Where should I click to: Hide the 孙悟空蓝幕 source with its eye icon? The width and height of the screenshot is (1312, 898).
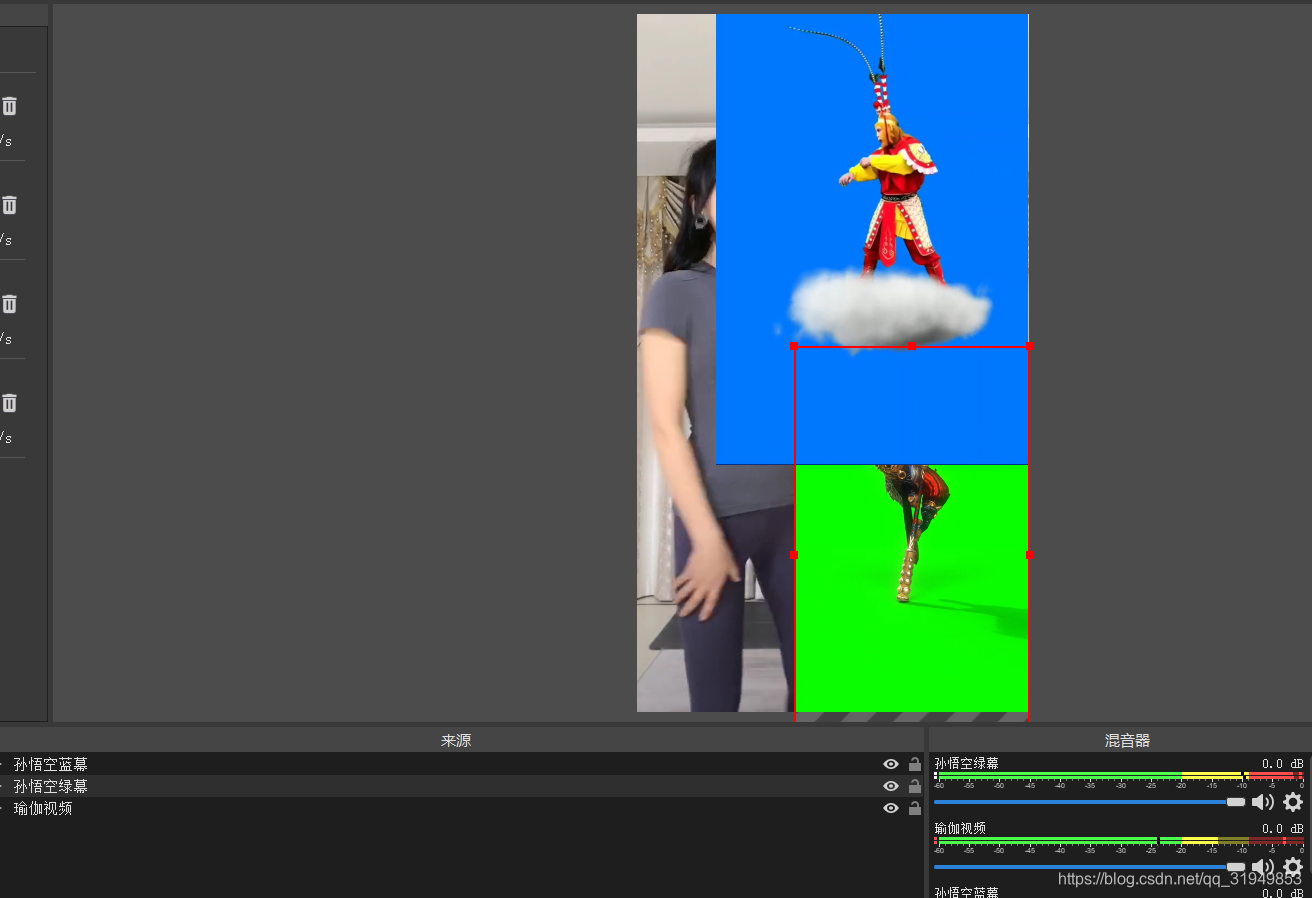890,764
